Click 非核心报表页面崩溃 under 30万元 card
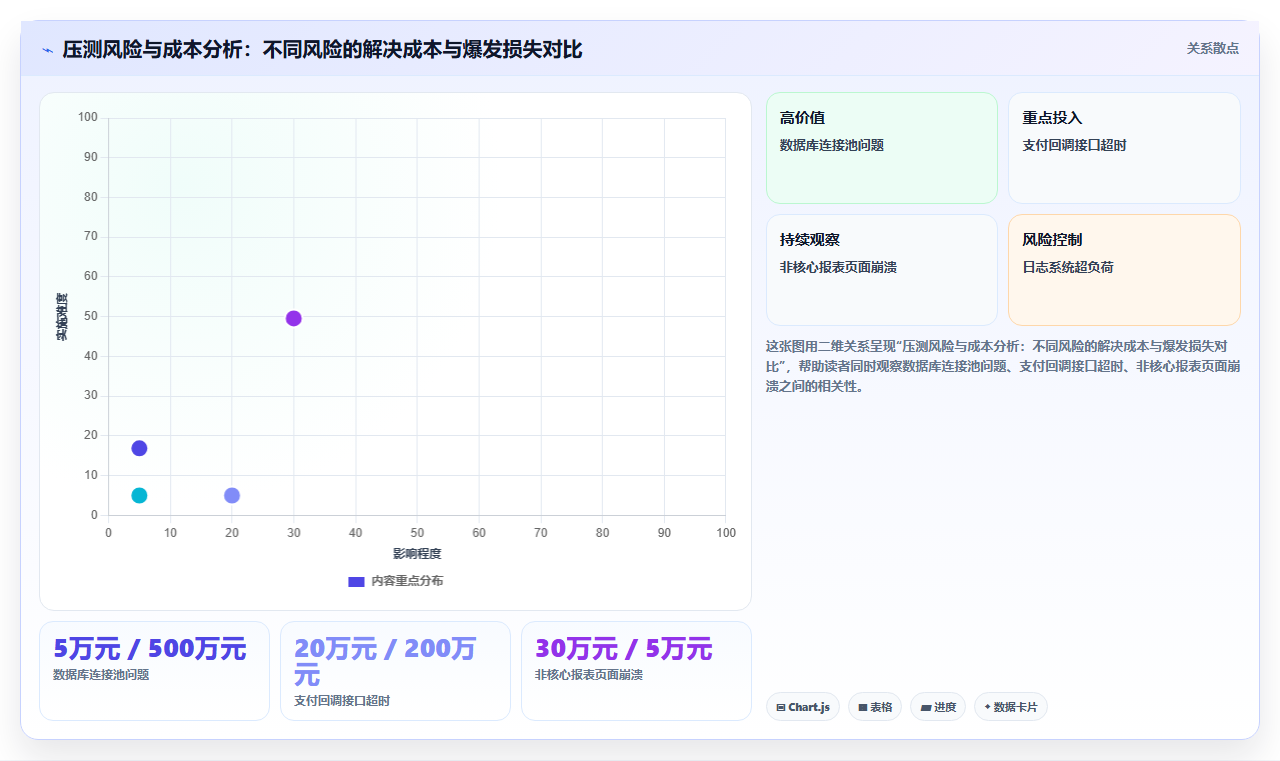The width and height of the screenshot is (1280, 761). 589,675
